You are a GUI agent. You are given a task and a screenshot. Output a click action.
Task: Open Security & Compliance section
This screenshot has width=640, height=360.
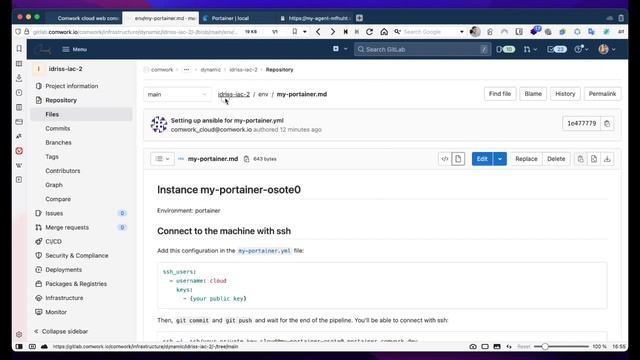click(77, 256)
